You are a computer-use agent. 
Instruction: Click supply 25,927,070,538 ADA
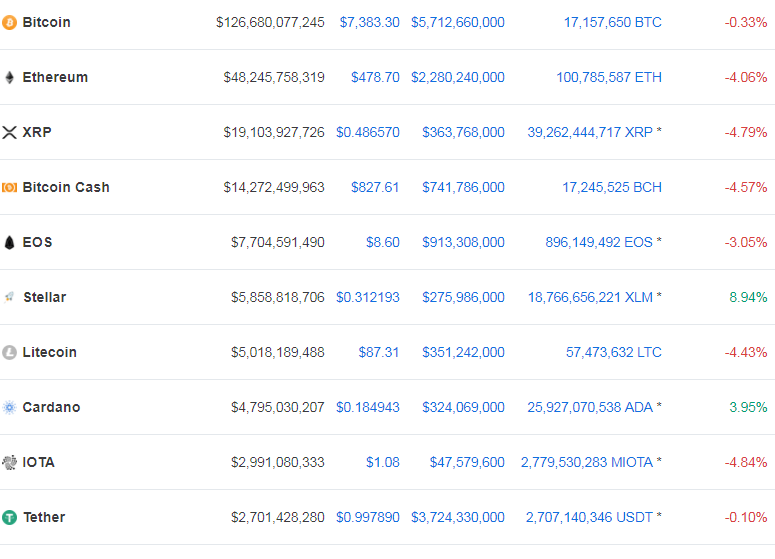coord(590,407)
